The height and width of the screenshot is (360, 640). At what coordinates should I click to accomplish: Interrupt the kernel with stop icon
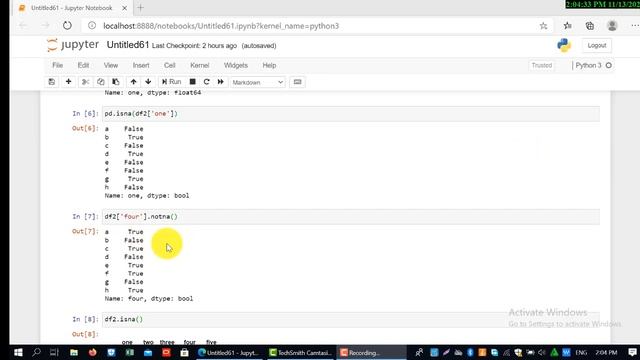[x=193, y=82]
